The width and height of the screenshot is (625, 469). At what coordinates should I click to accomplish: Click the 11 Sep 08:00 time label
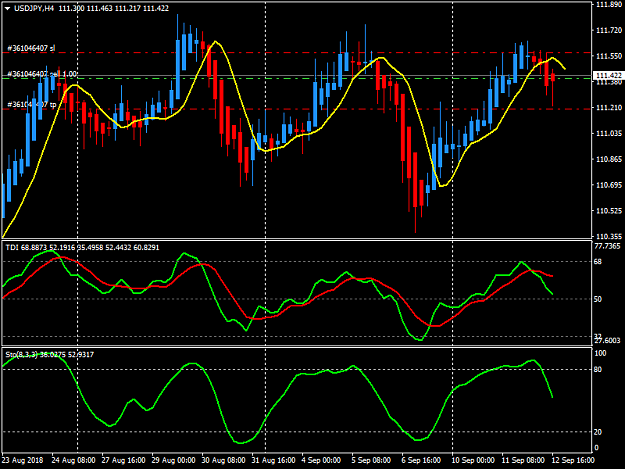tap(523, 460)
